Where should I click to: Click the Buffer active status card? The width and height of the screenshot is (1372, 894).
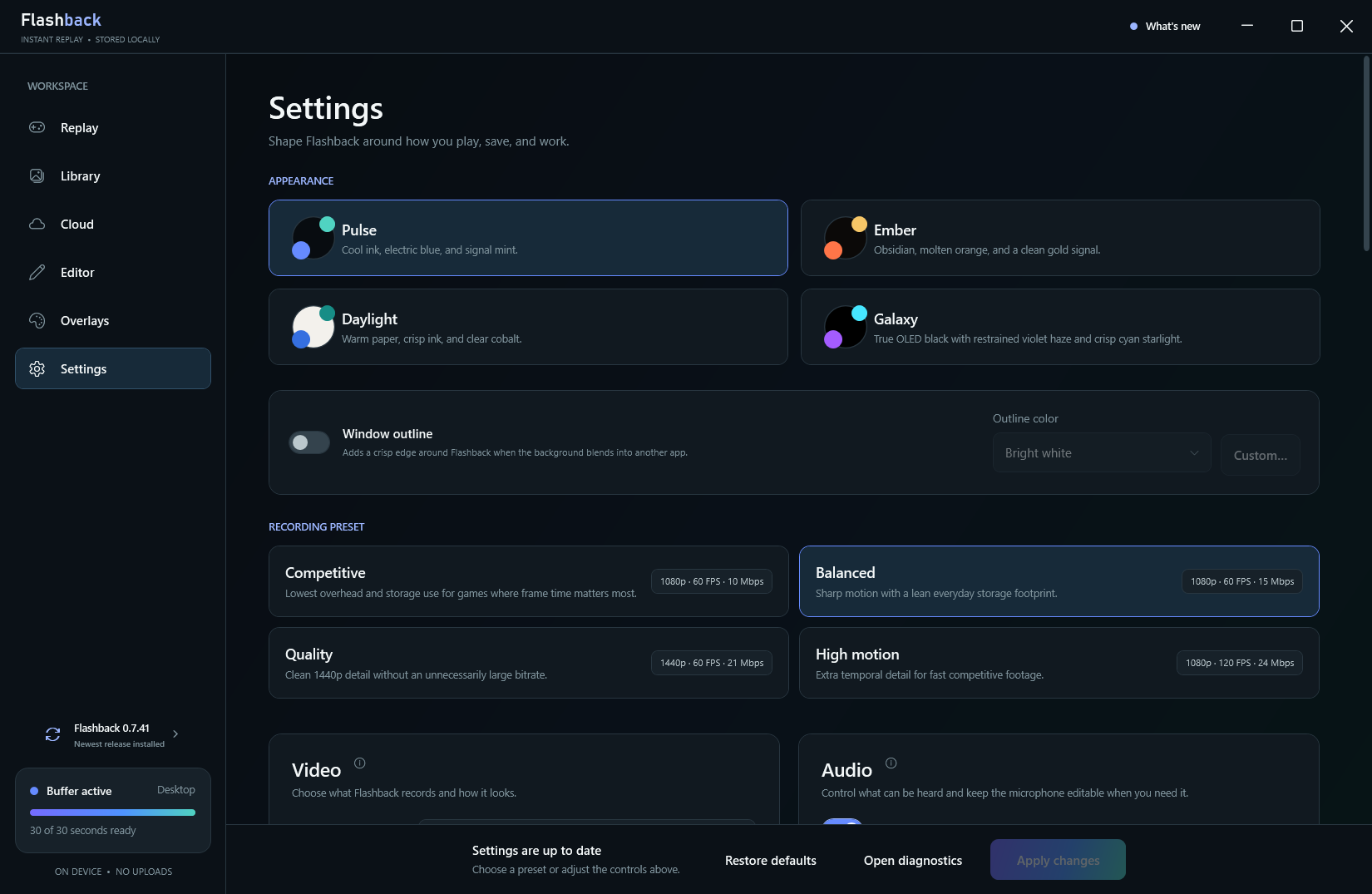113,810
